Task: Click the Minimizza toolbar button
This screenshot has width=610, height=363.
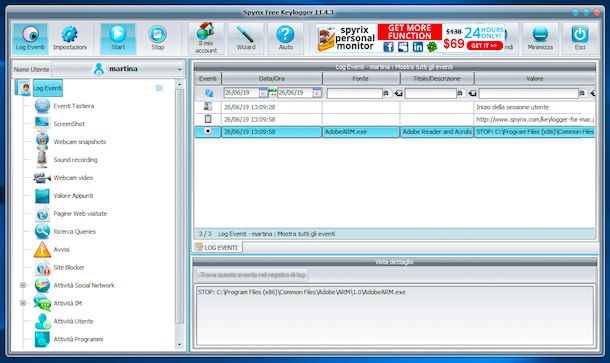Action: pyautogui.click(x=540, y=38)
